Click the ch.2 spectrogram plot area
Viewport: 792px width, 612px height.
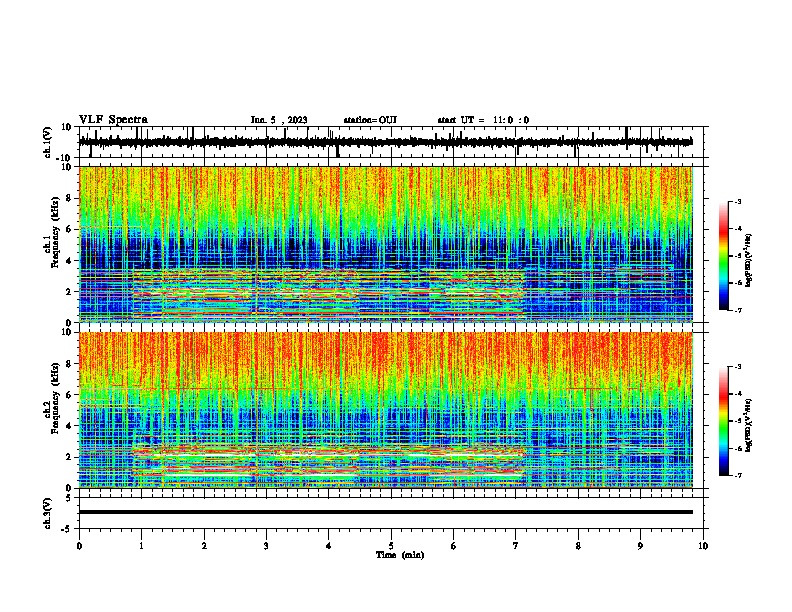coord(386,410)
